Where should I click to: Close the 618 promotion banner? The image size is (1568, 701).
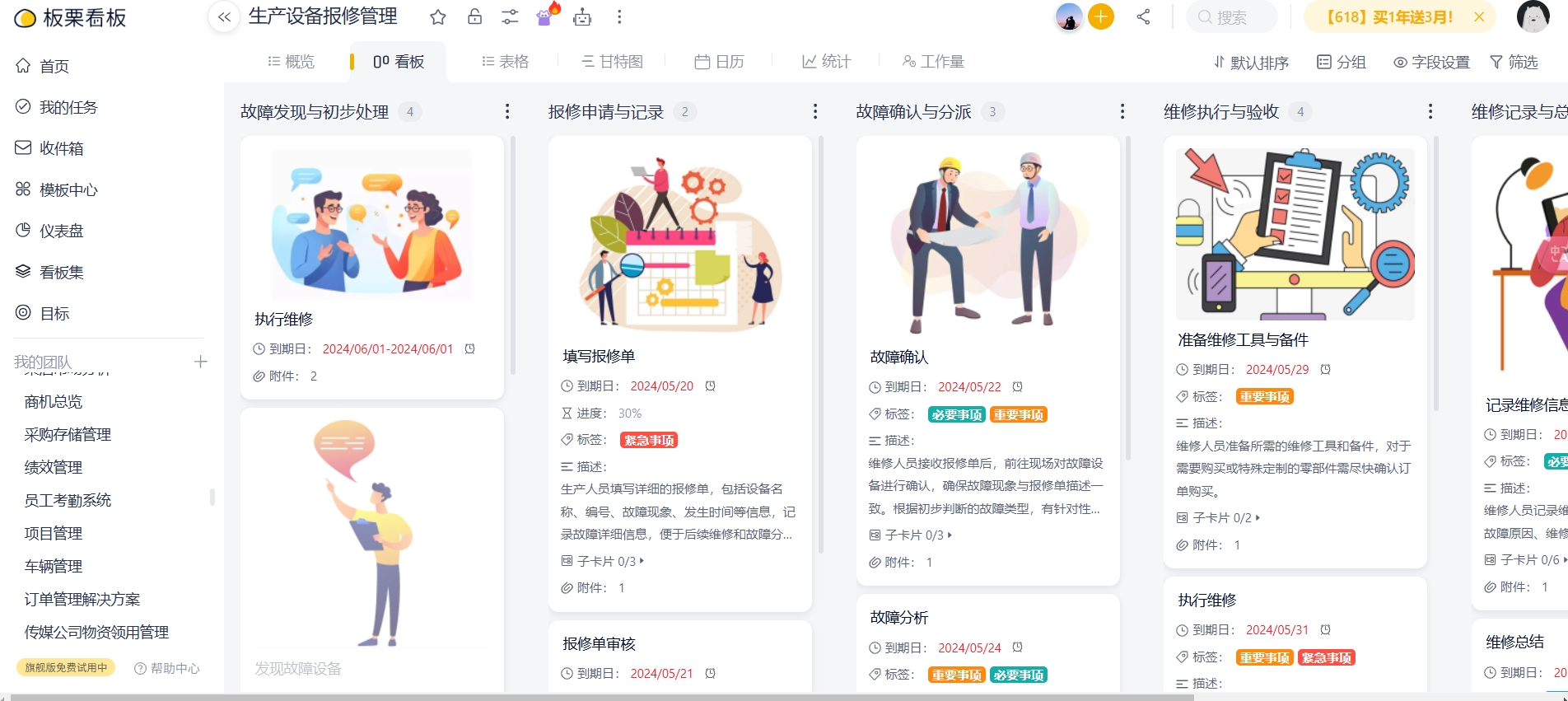[x=1479, y=16]
